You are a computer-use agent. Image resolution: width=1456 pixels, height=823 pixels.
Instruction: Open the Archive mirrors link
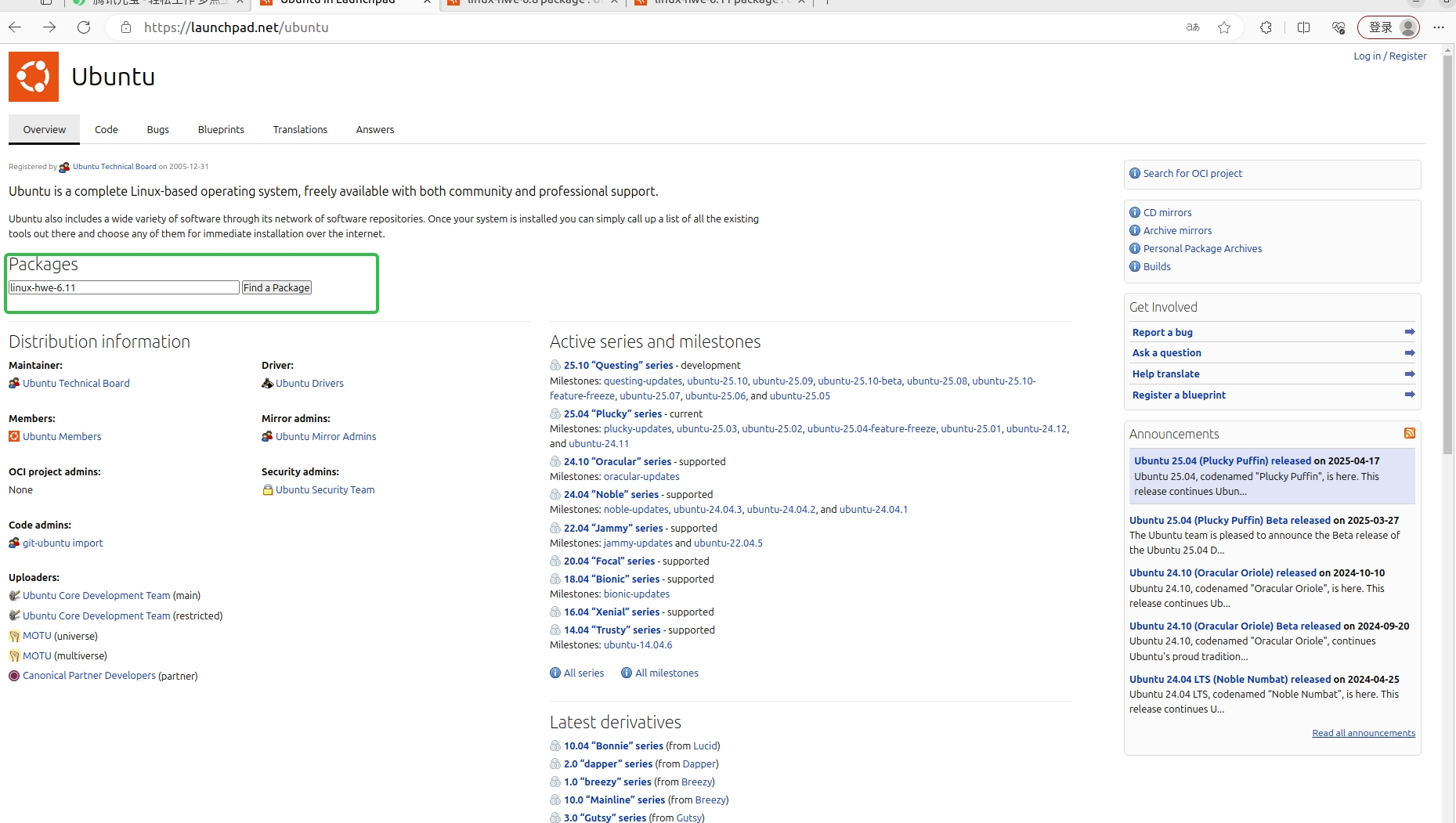(x=1177, y=230)
